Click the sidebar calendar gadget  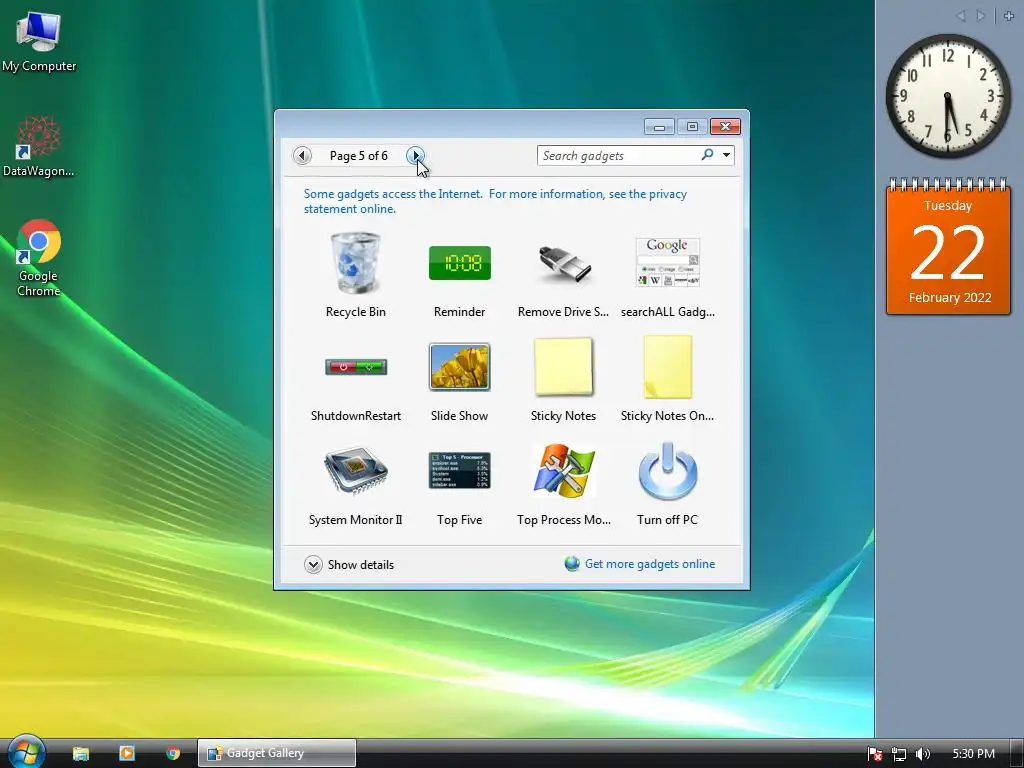pyautogui.click(x=948, y=246)
